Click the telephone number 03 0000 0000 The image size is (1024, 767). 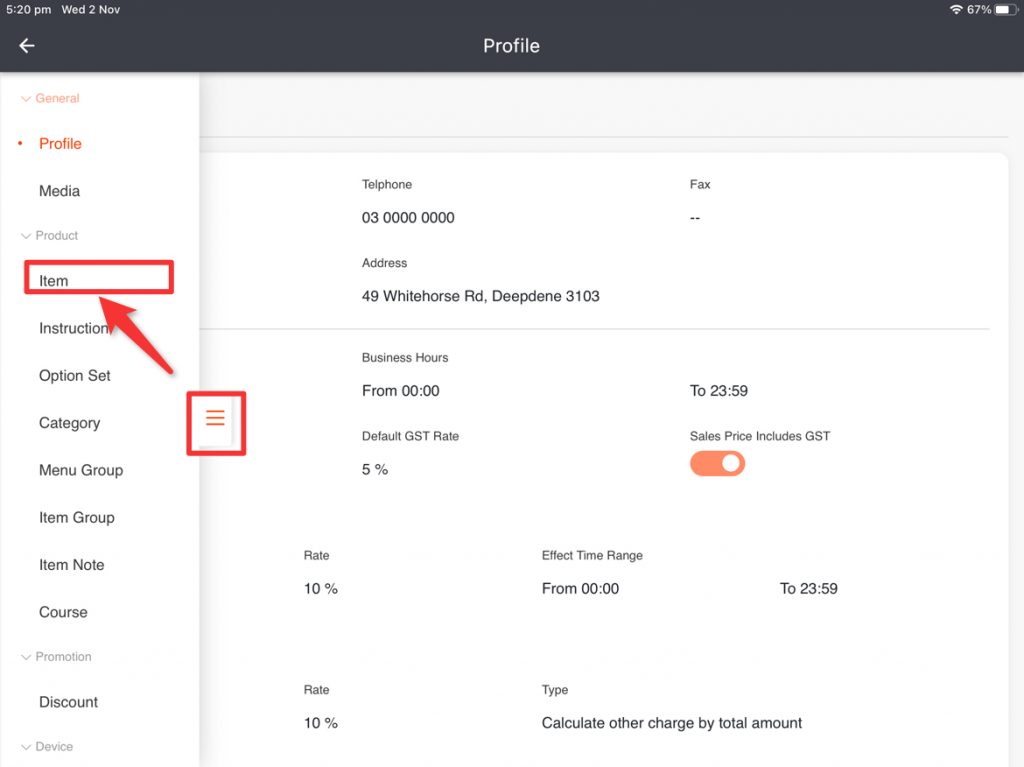pos(408,218)
